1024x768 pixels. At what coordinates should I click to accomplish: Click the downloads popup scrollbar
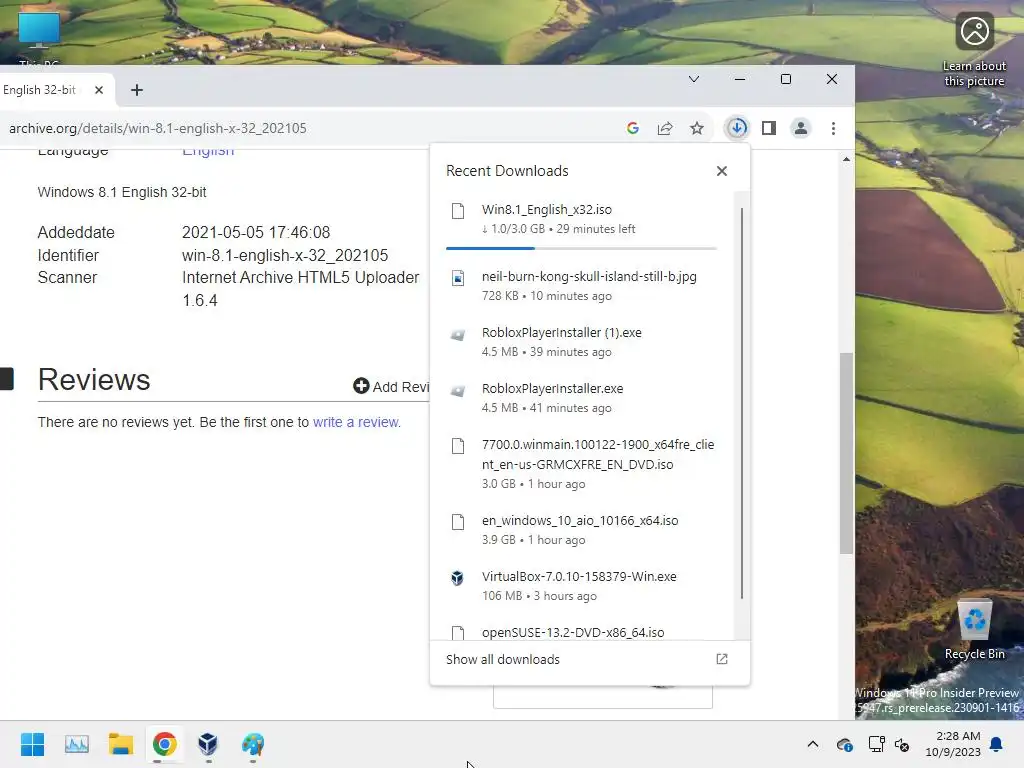click(x=742, y=403)
